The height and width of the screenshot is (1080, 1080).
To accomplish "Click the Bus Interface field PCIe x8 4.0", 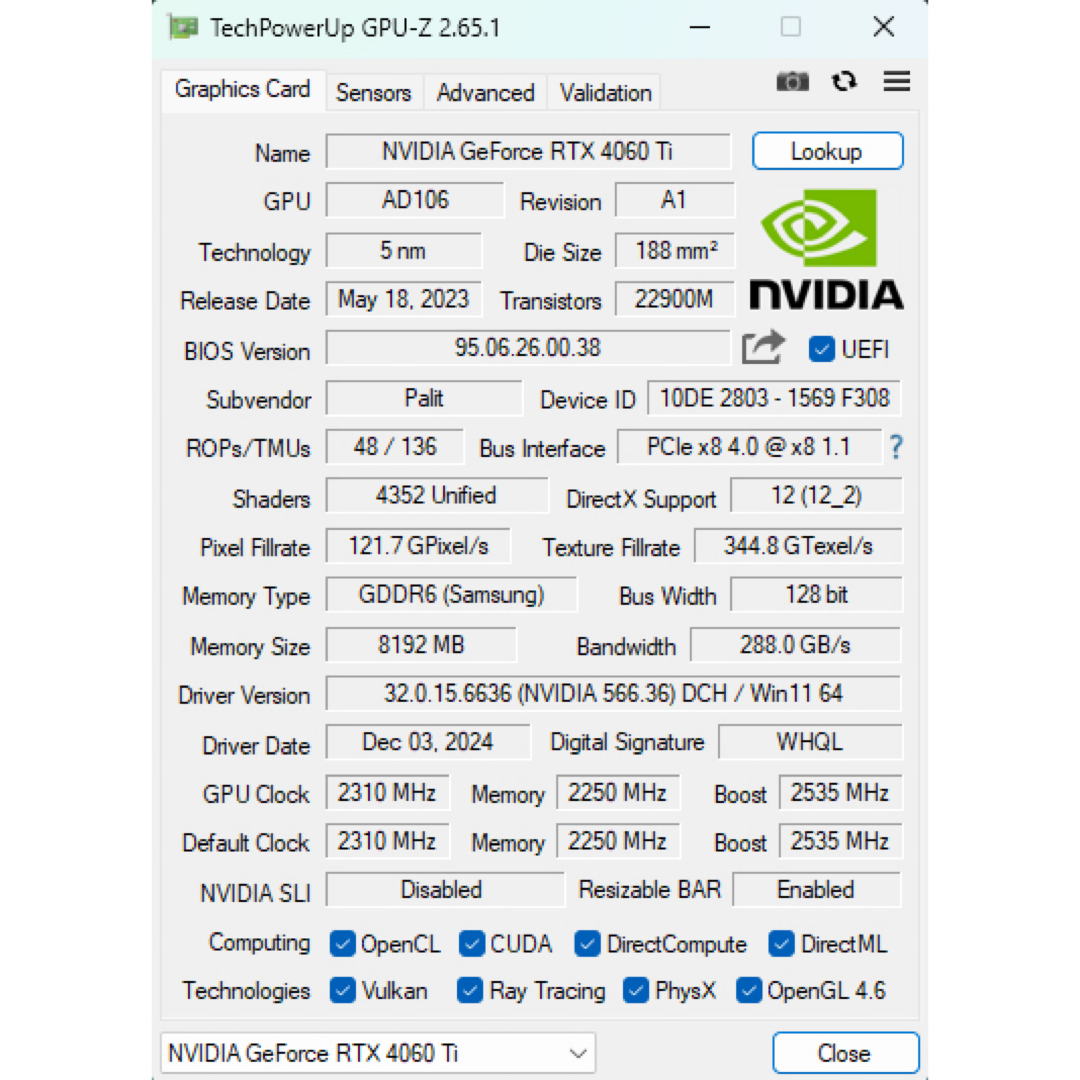I will (749, 447).
